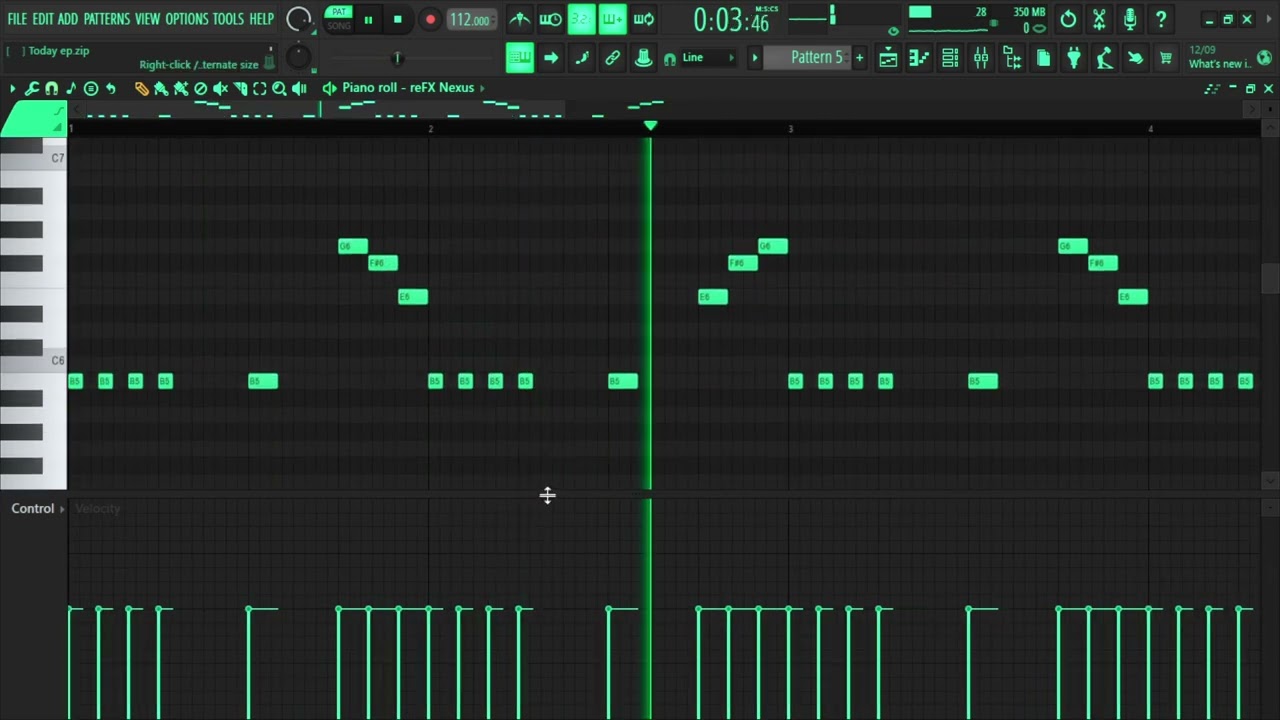Select the Mute tool in piano roll
Screen dimensions: 1280x720
click(220, 88)
